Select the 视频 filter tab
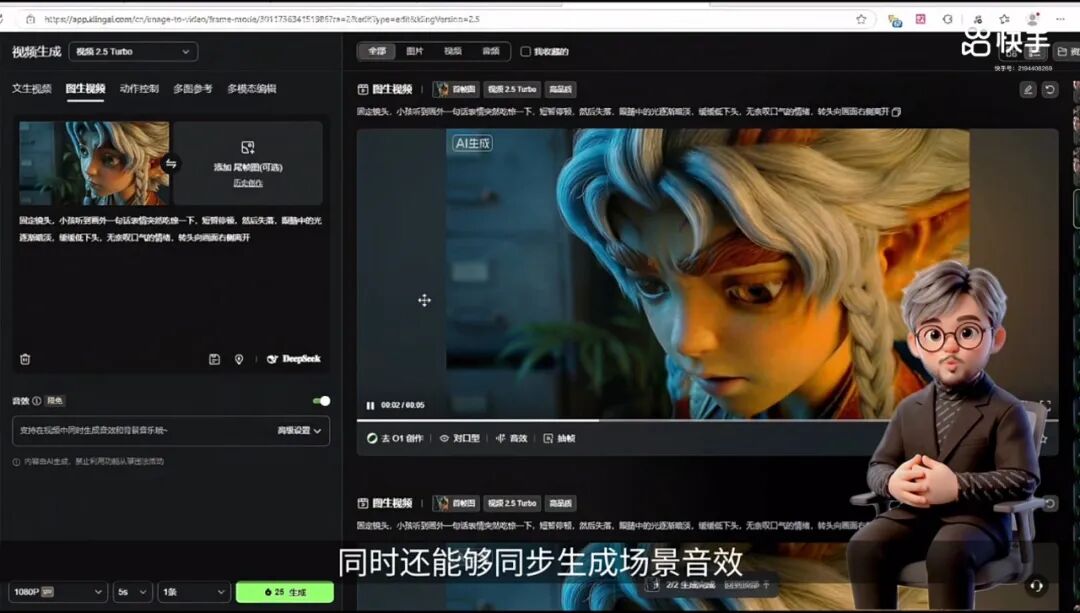 (x=452, y=51)
